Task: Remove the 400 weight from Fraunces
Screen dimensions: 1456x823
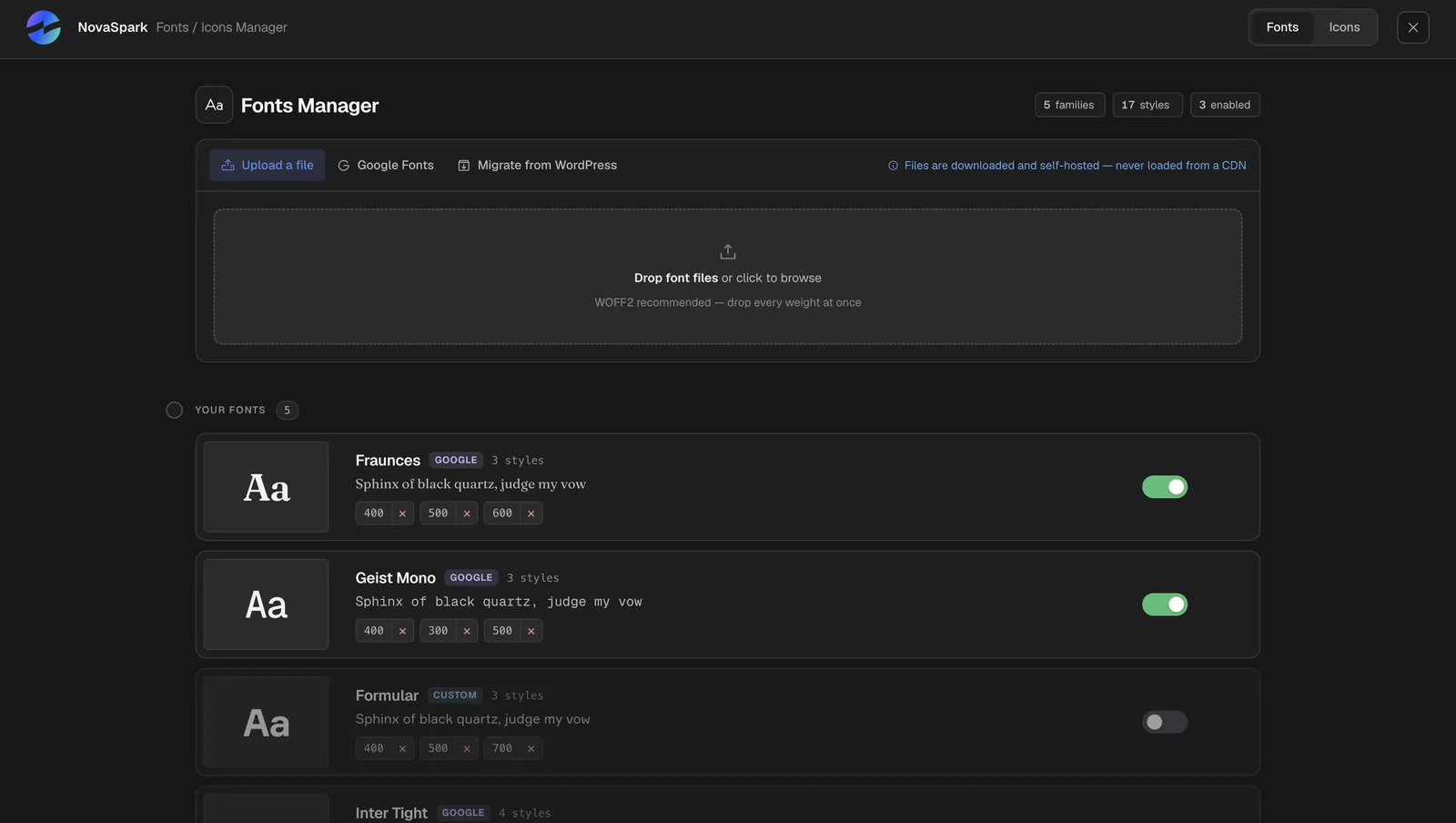Action: pos(402,513)
